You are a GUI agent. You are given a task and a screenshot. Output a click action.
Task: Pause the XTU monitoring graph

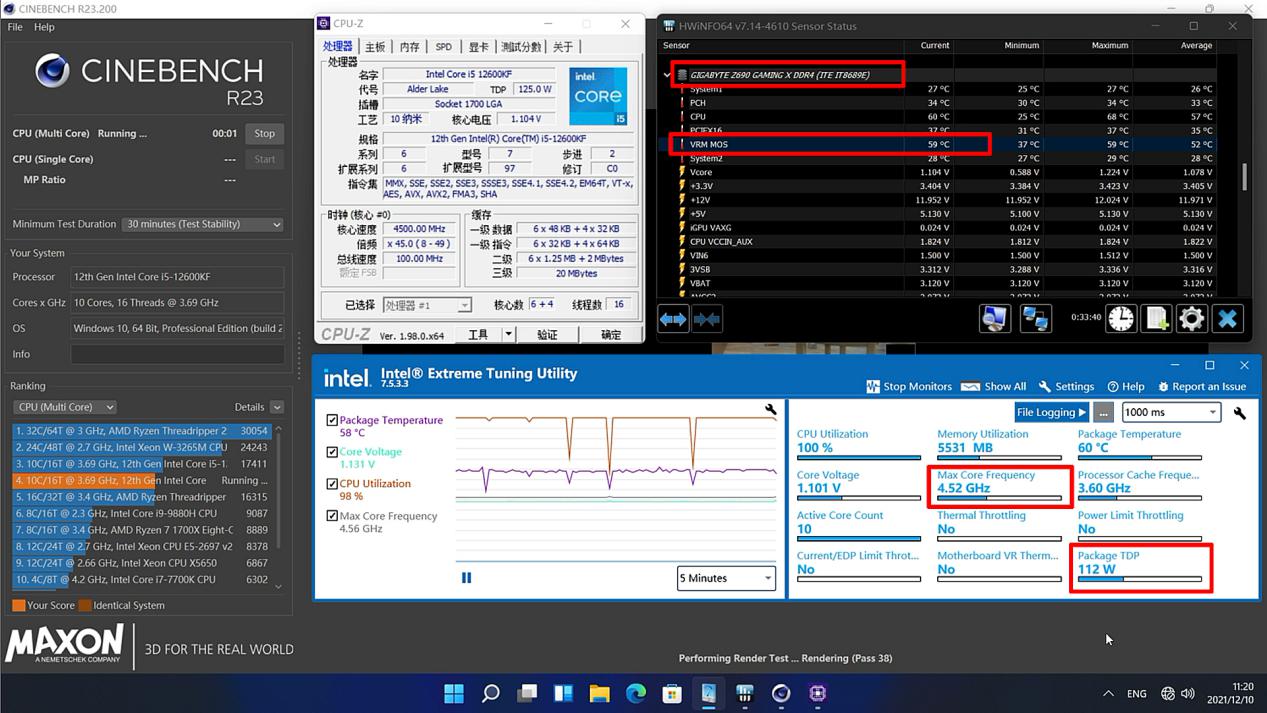coord(466,578)
